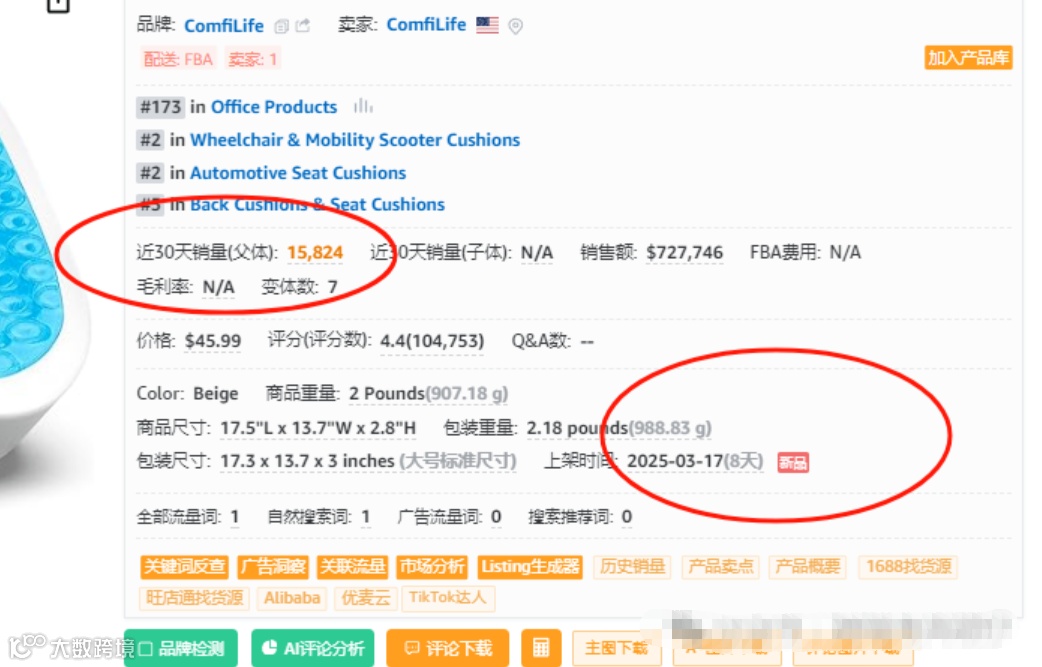Open the calculator icon button
This screenshot has height=667, width=1042.
pos(541,647)
